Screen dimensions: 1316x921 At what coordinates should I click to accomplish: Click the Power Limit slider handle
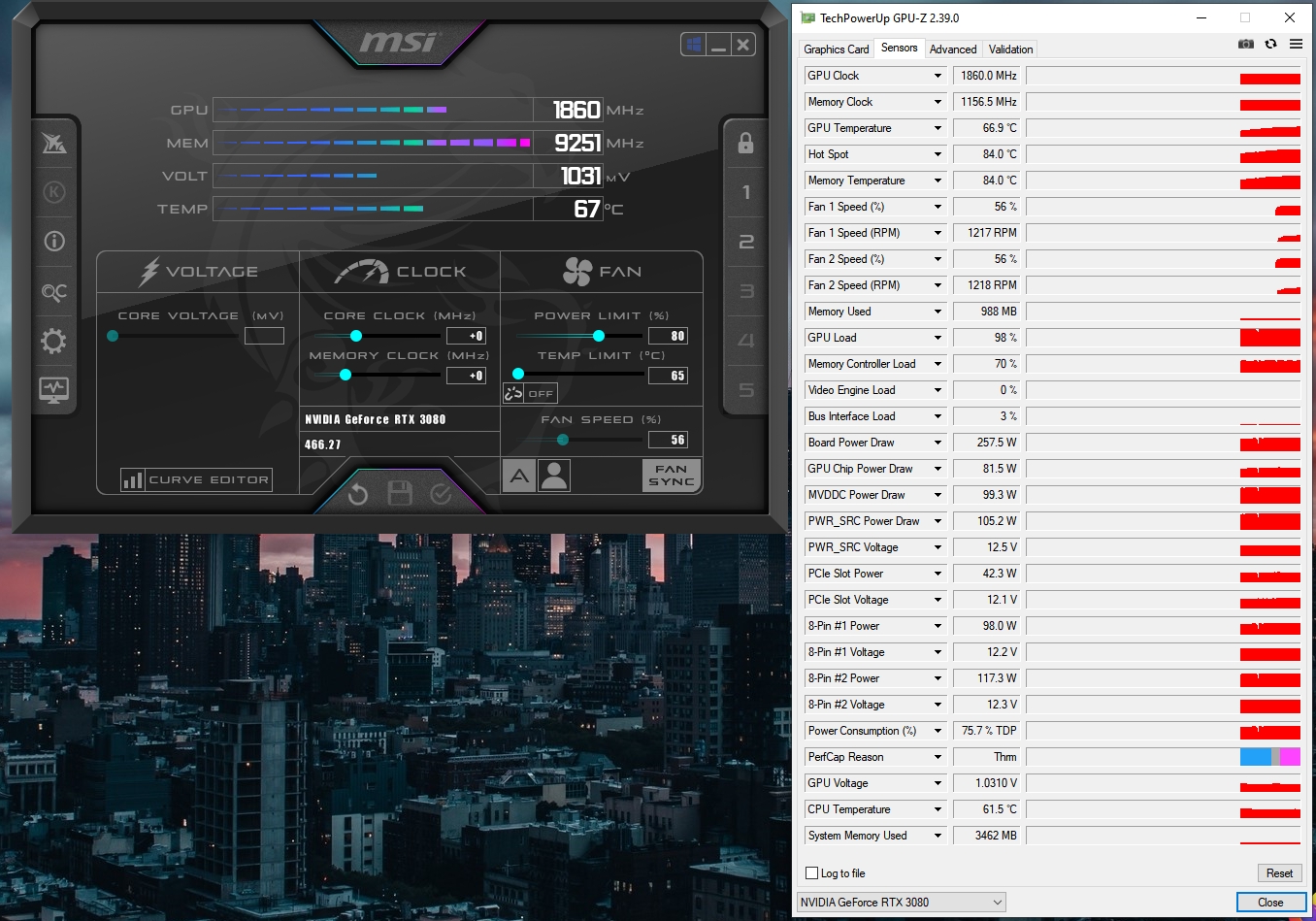pyautogui.click(x=599, y=336)
